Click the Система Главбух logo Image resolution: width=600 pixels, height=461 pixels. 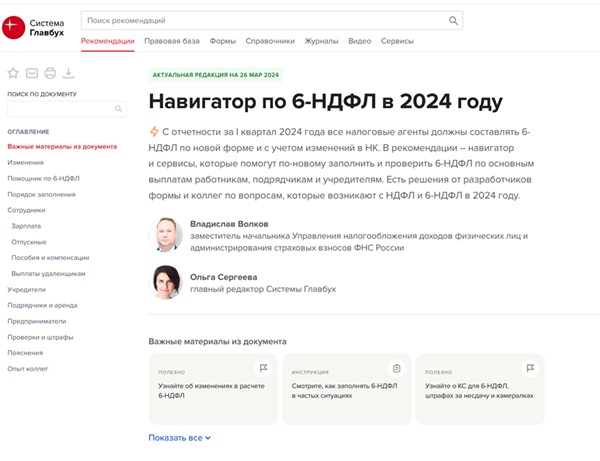34,28
